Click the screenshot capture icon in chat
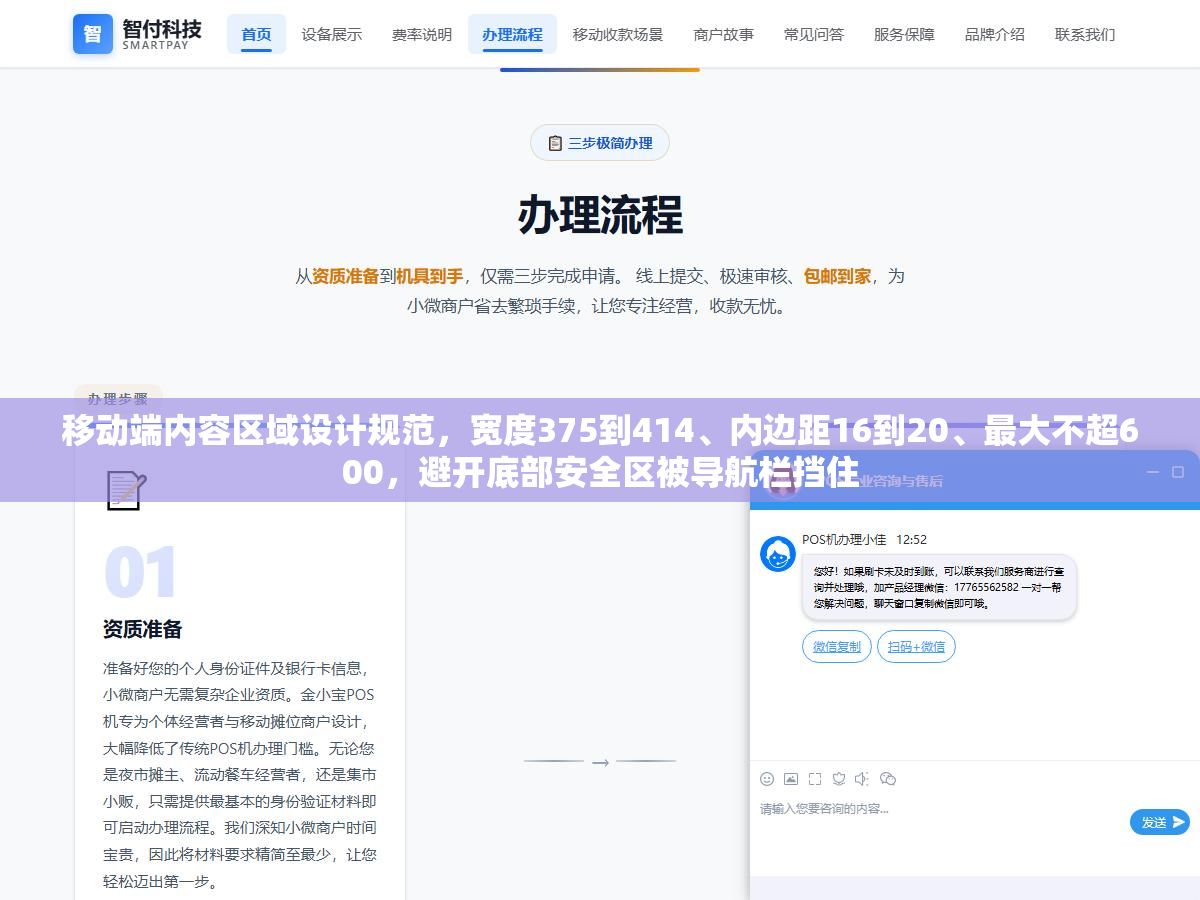This screenshot has width=1200, height=900. click(815, 779)
